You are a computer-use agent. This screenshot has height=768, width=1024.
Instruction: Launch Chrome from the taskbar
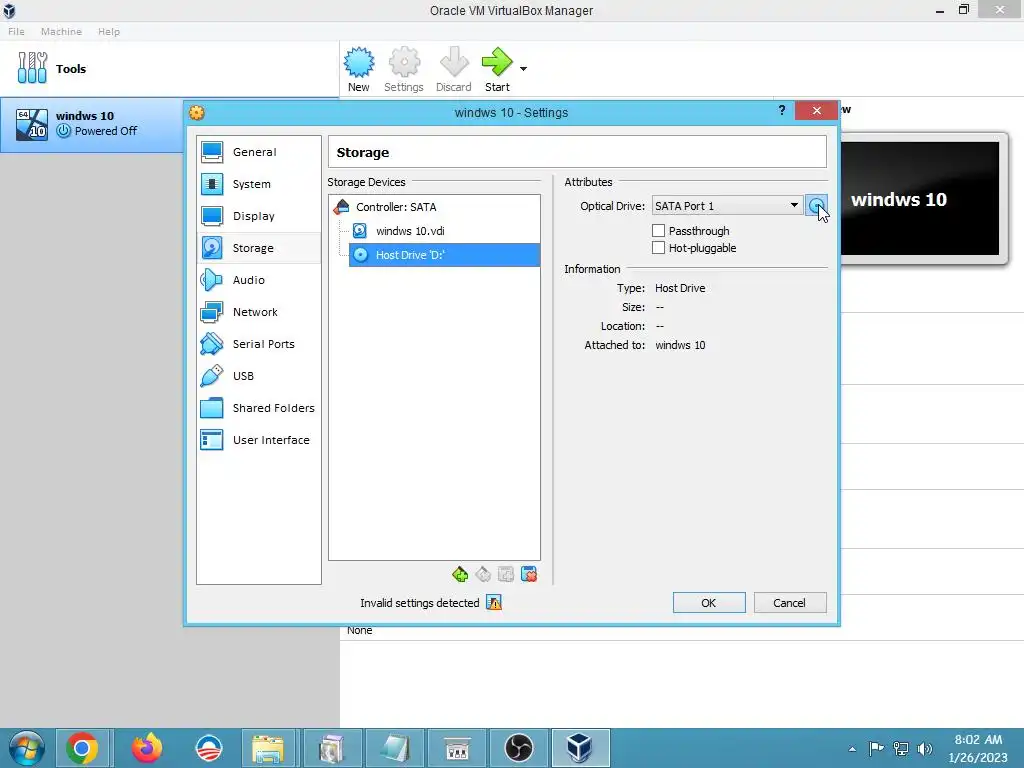(x=82, y=748)
